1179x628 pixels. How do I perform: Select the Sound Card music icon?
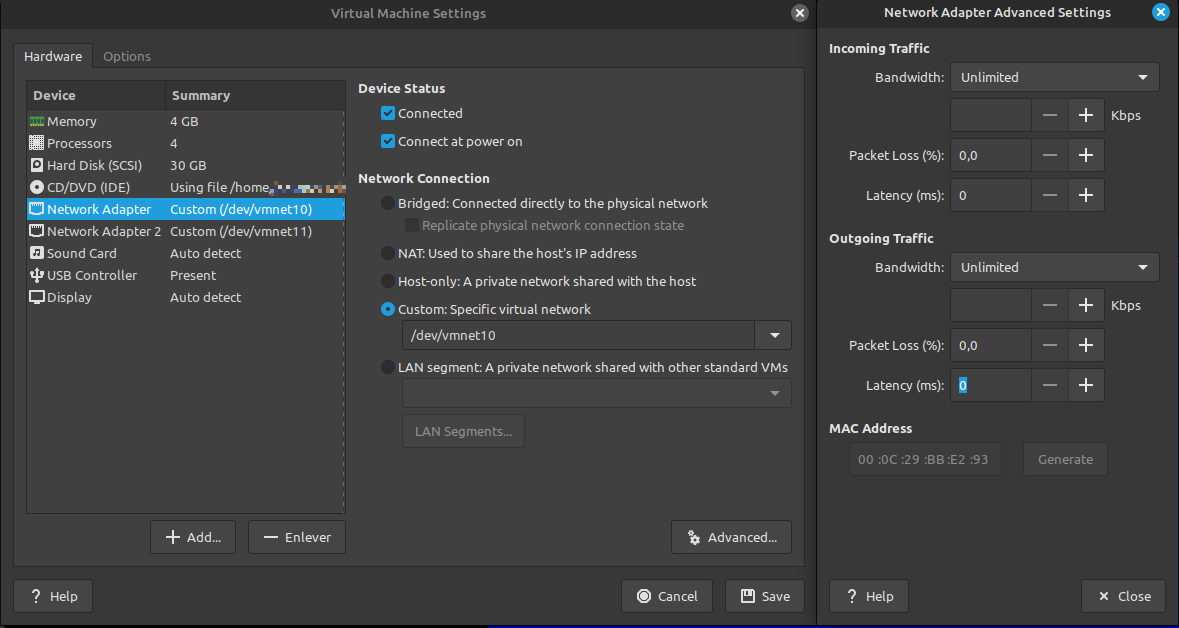pyautogui.click(x=37, y=253)
